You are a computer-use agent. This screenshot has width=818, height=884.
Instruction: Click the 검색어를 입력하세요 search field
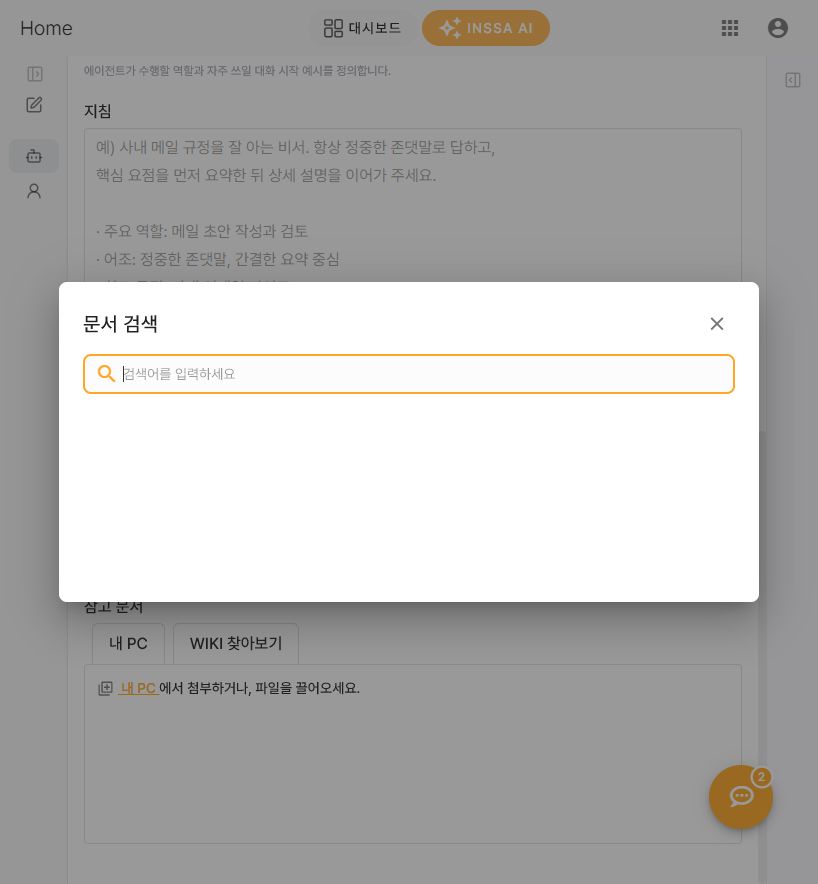(x=409, y=374)
